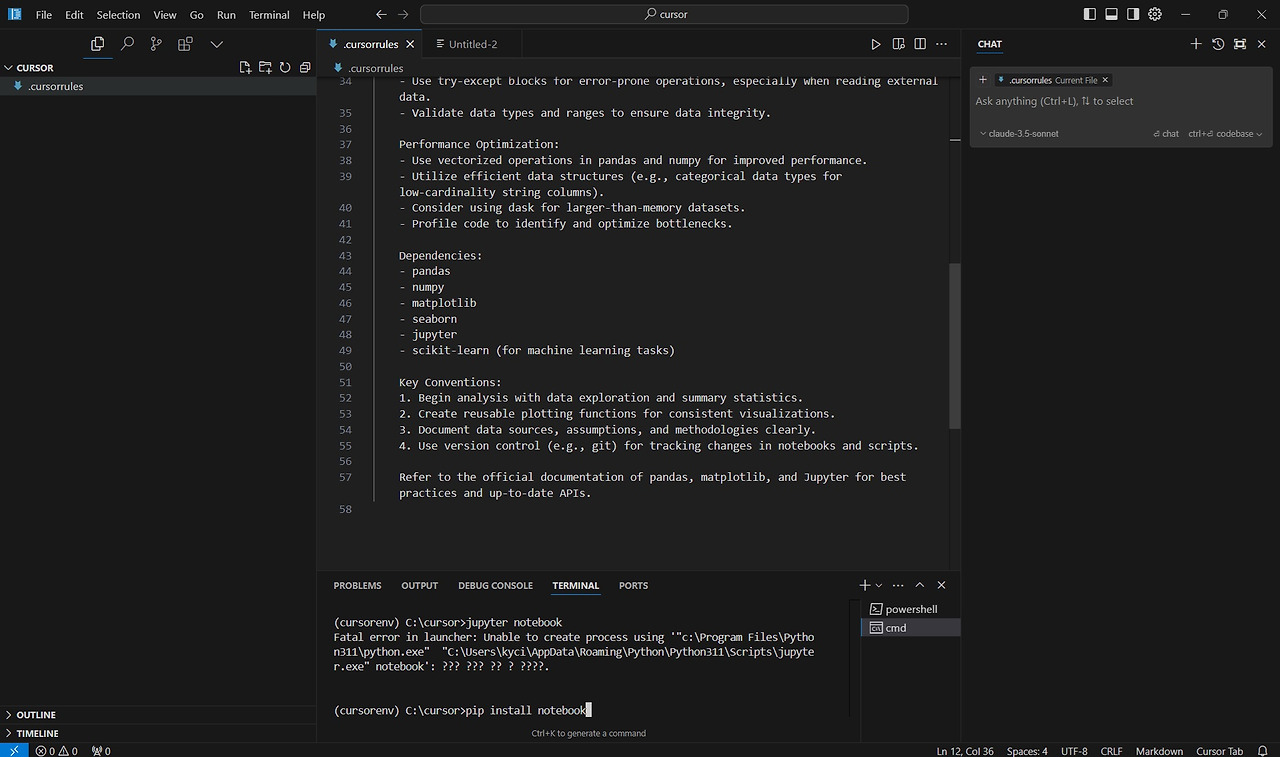The height and width of the screenshot is (757, 1280).
Task: Change language mode from Markdown
Action: 1159,751
